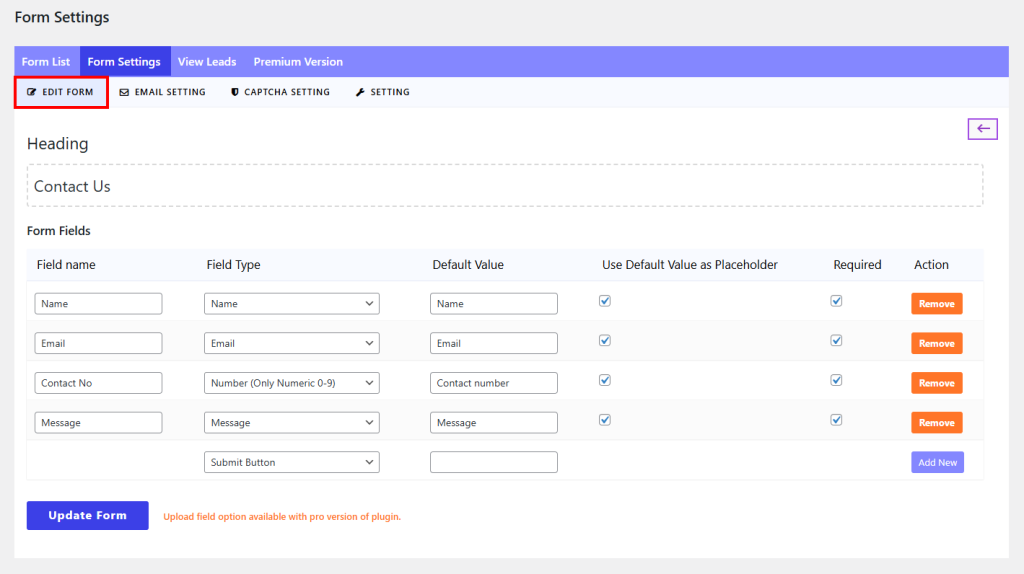Toggle placeholder checkbox for Contact No row
This screenshot has width=1024, height=574.
coord(604,380)
